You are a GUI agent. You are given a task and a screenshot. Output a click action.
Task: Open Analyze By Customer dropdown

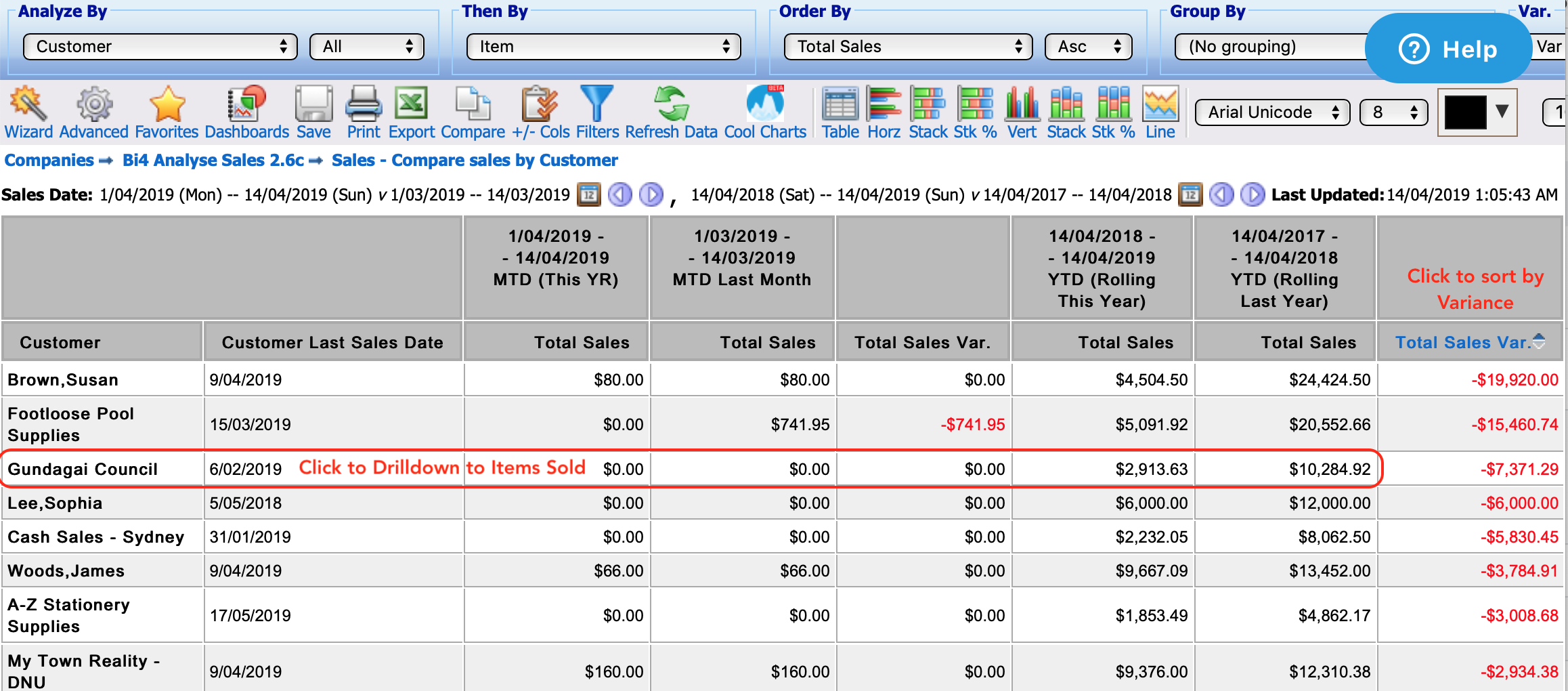tap(160, 47)
